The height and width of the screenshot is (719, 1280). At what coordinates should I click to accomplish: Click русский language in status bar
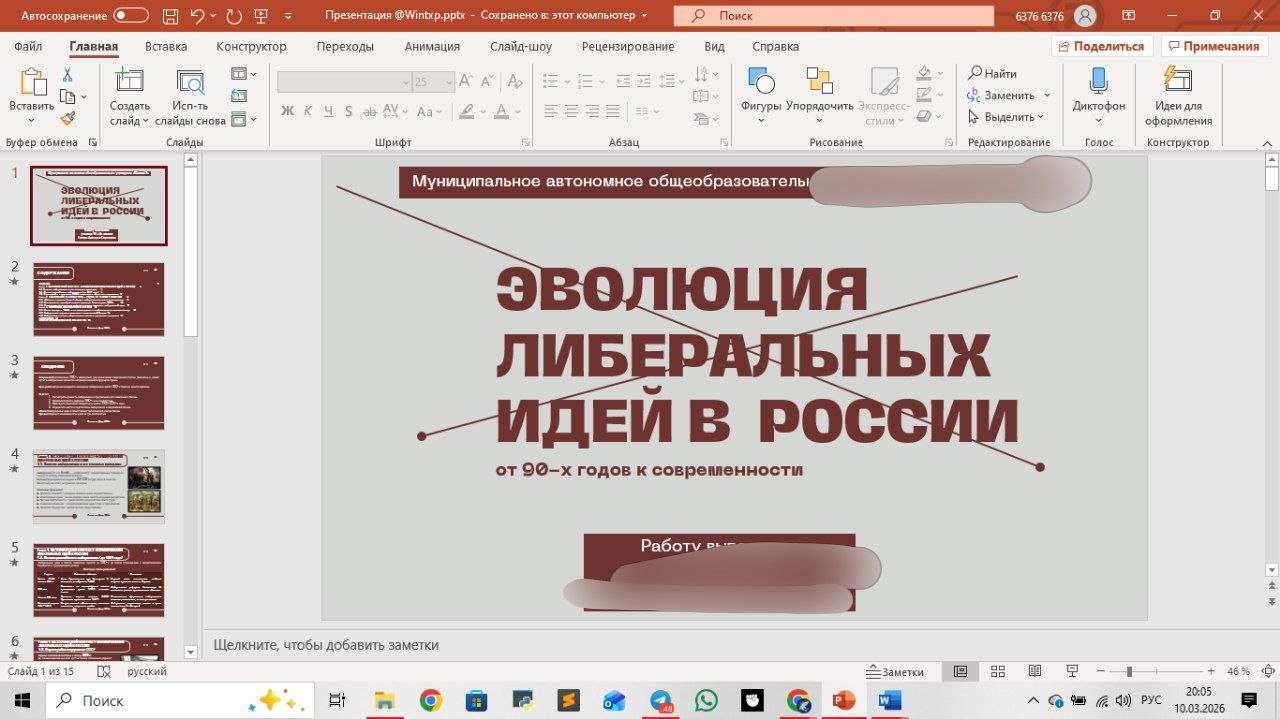[146, 672]
